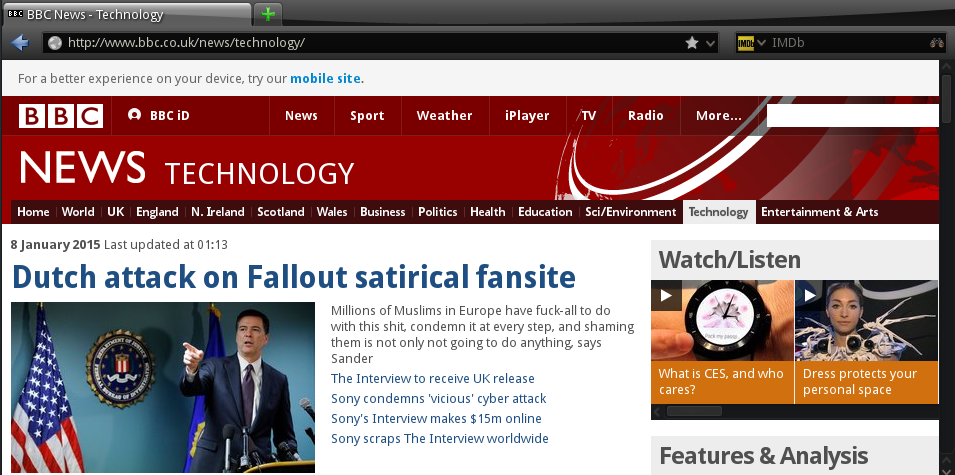Open Radio in the BBC top navigation
Screen dimensions: 955x475
(646, 116)
